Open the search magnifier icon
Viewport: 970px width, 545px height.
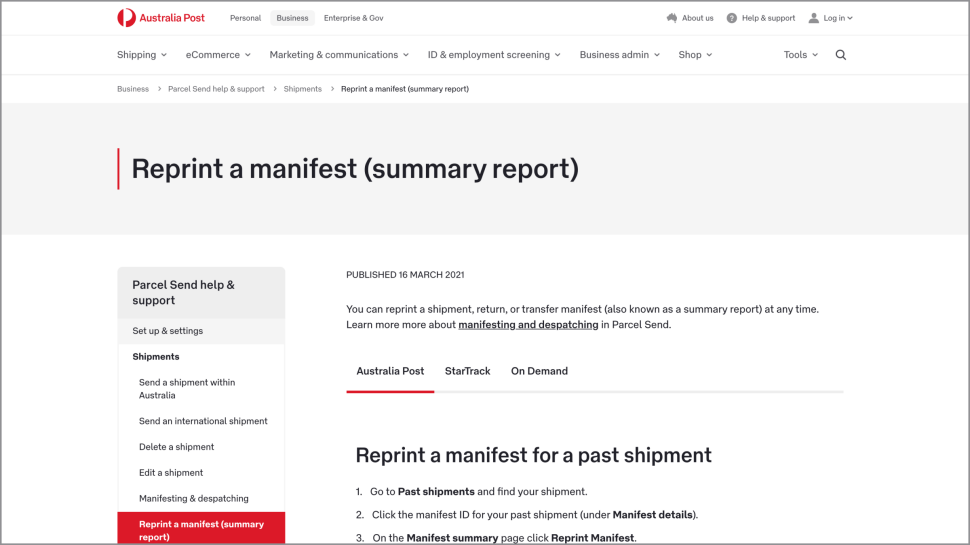tap(840, 55)
